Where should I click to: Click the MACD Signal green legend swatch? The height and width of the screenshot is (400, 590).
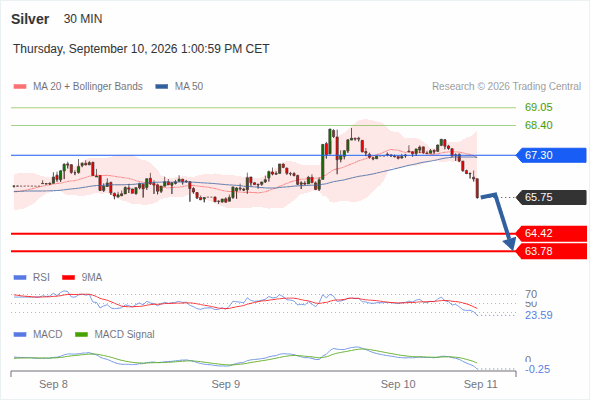81,335
